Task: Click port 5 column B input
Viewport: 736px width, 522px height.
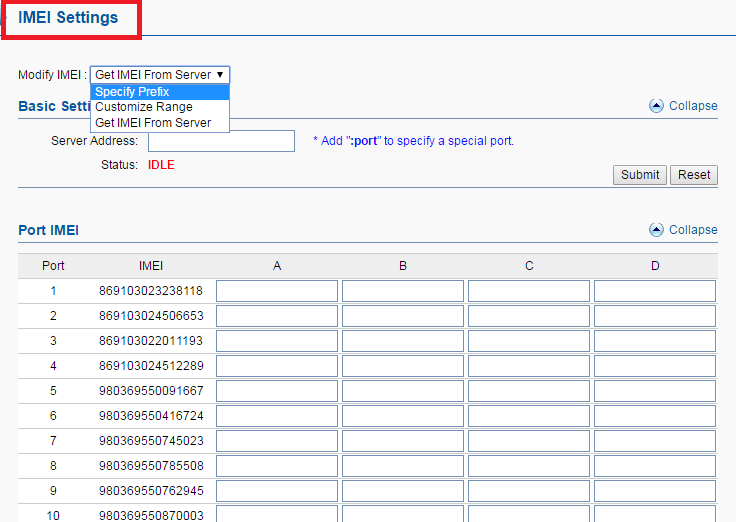Action: coord(403,391)
